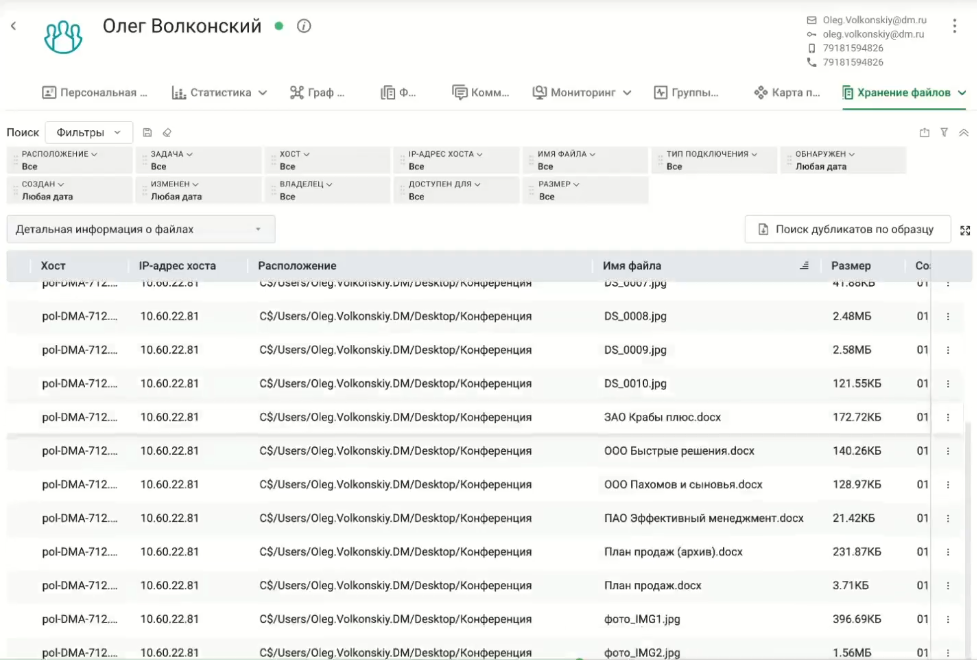
Task: Open the three-dot menu in header
Action: [955, 26]
